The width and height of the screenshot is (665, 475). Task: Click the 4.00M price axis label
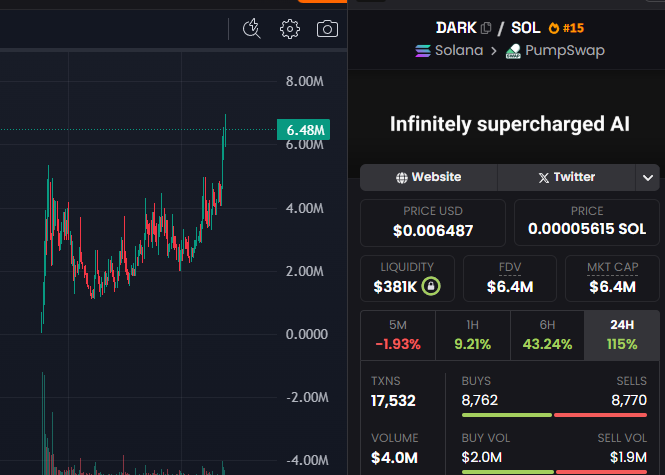tap(305, 208)
